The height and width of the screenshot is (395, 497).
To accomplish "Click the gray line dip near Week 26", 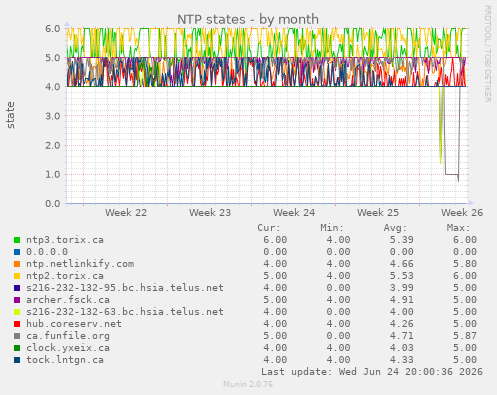I will (452, 174).
